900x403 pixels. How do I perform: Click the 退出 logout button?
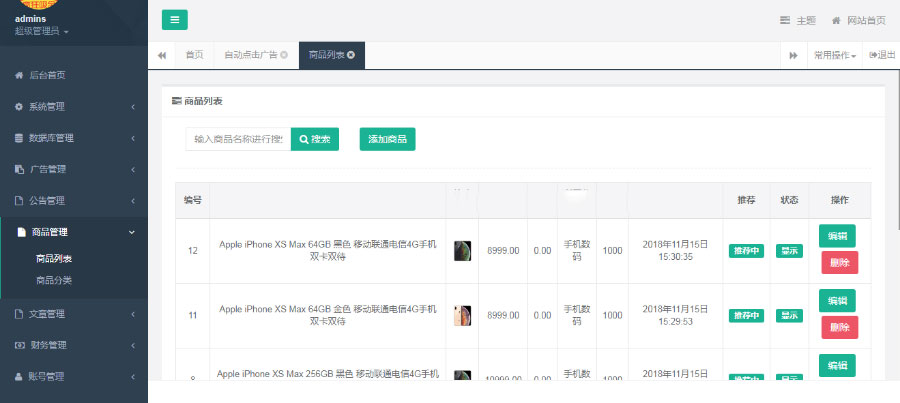tap(881, 55)
